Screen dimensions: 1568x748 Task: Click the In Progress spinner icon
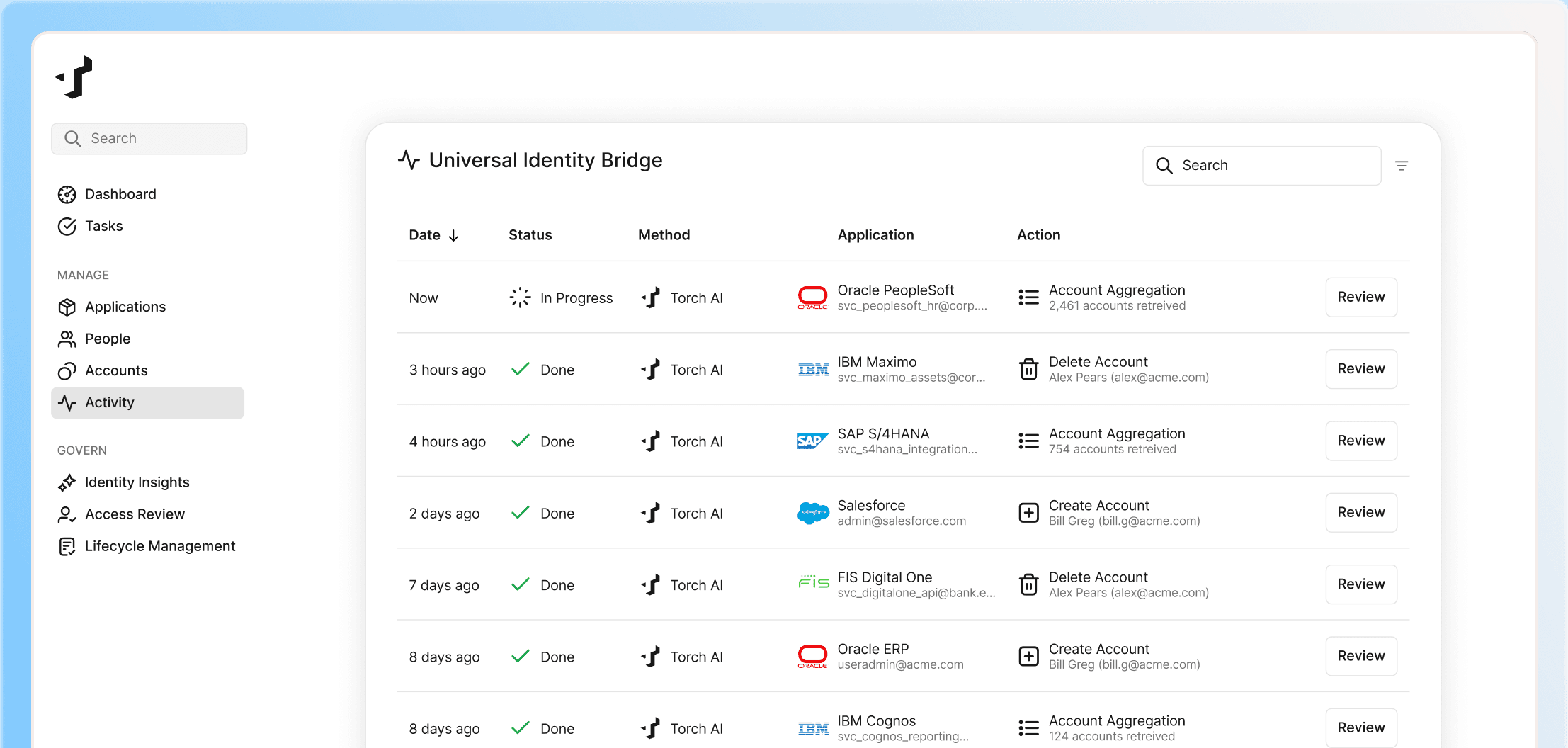pyautogui.click(x=520, y=297)
